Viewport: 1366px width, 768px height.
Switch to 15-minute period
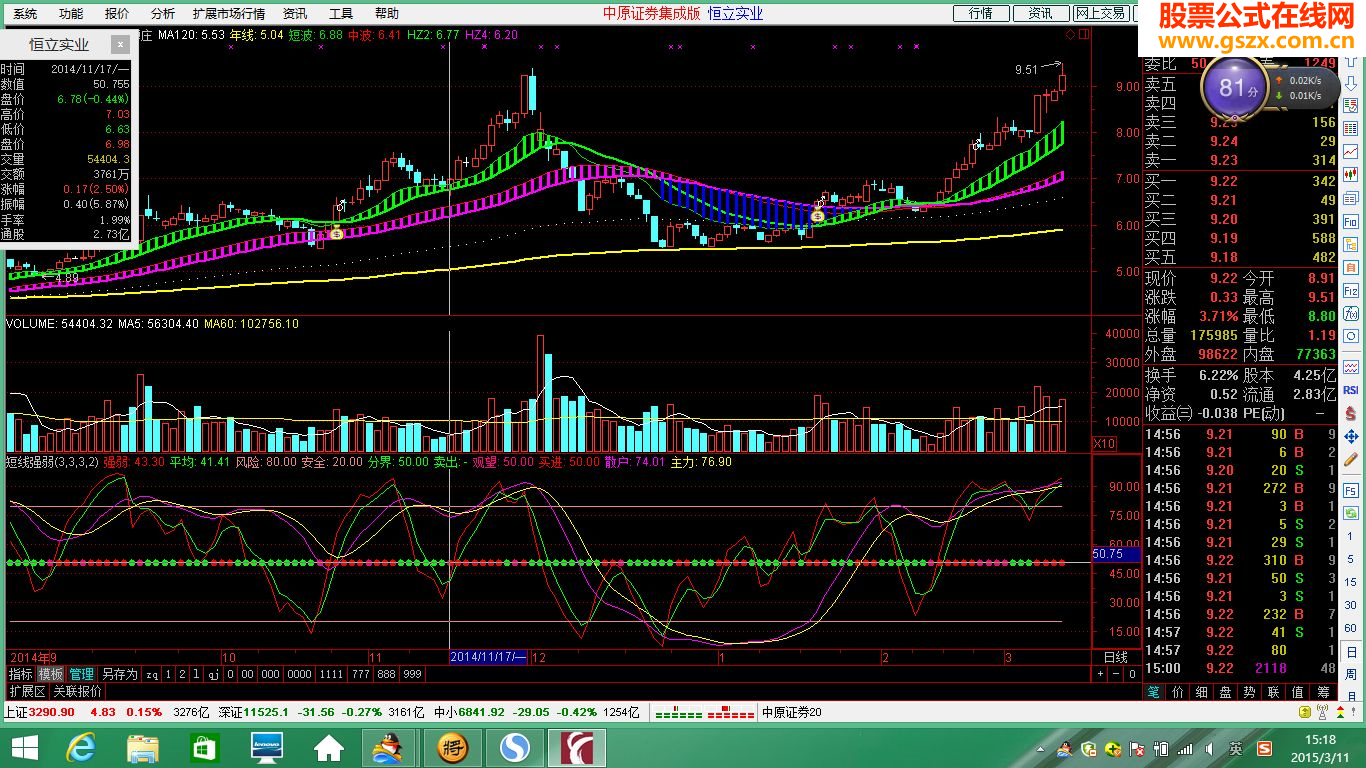coord(1352,582)
